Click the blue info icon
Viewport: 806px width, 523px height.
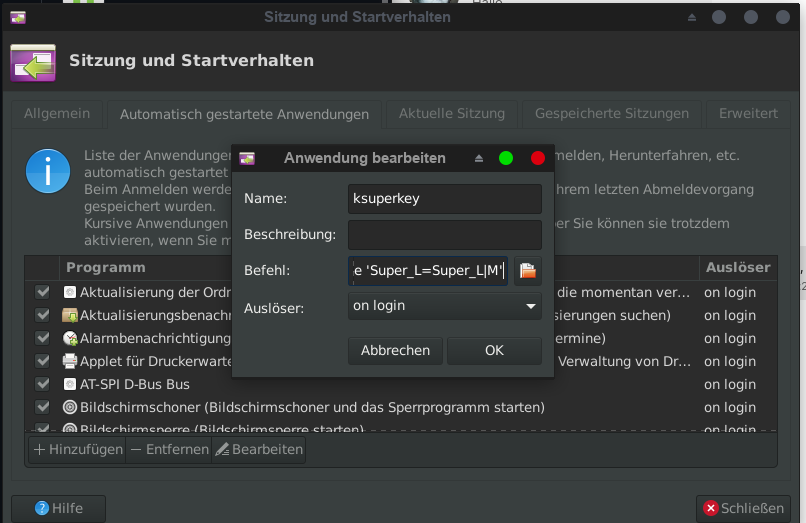tap(48, 171)
